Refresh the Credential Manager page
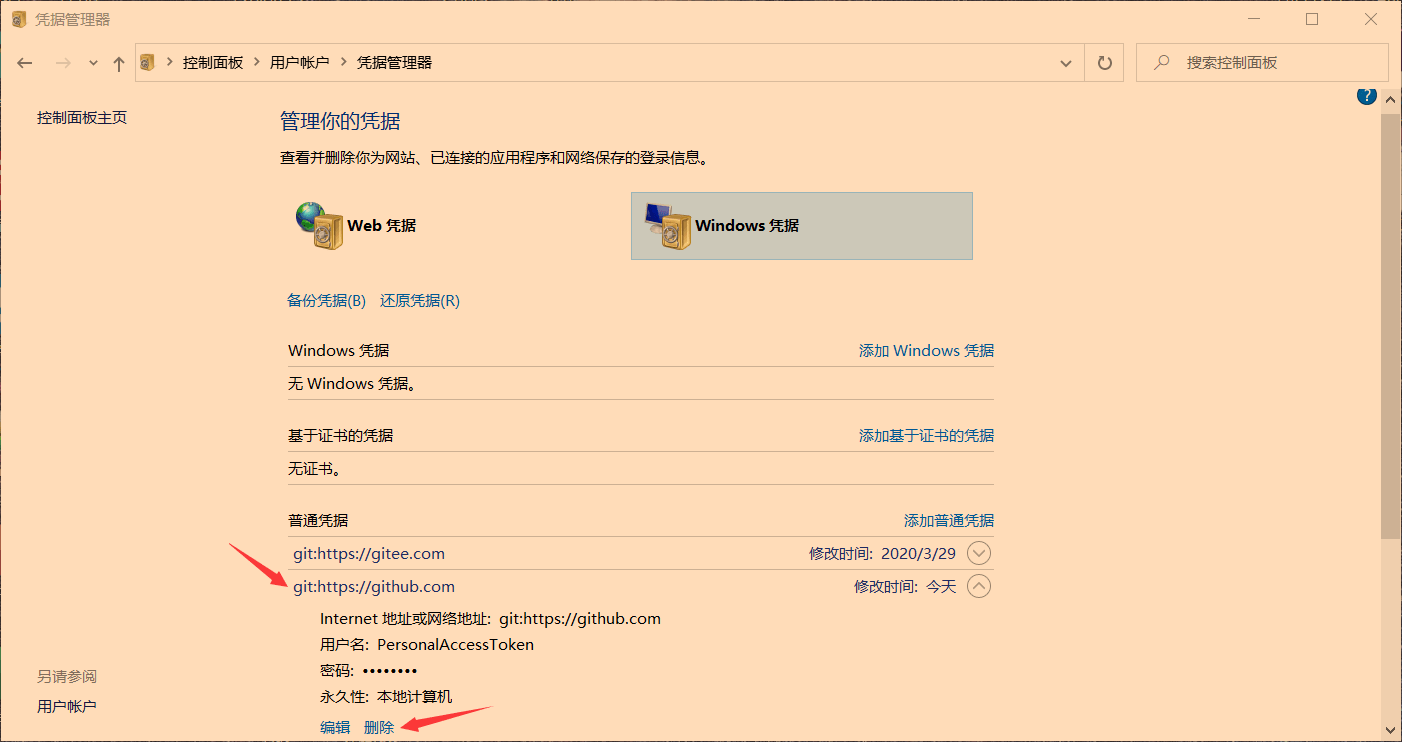This screenshot has height=742, width=1402. coord(1104,63)
